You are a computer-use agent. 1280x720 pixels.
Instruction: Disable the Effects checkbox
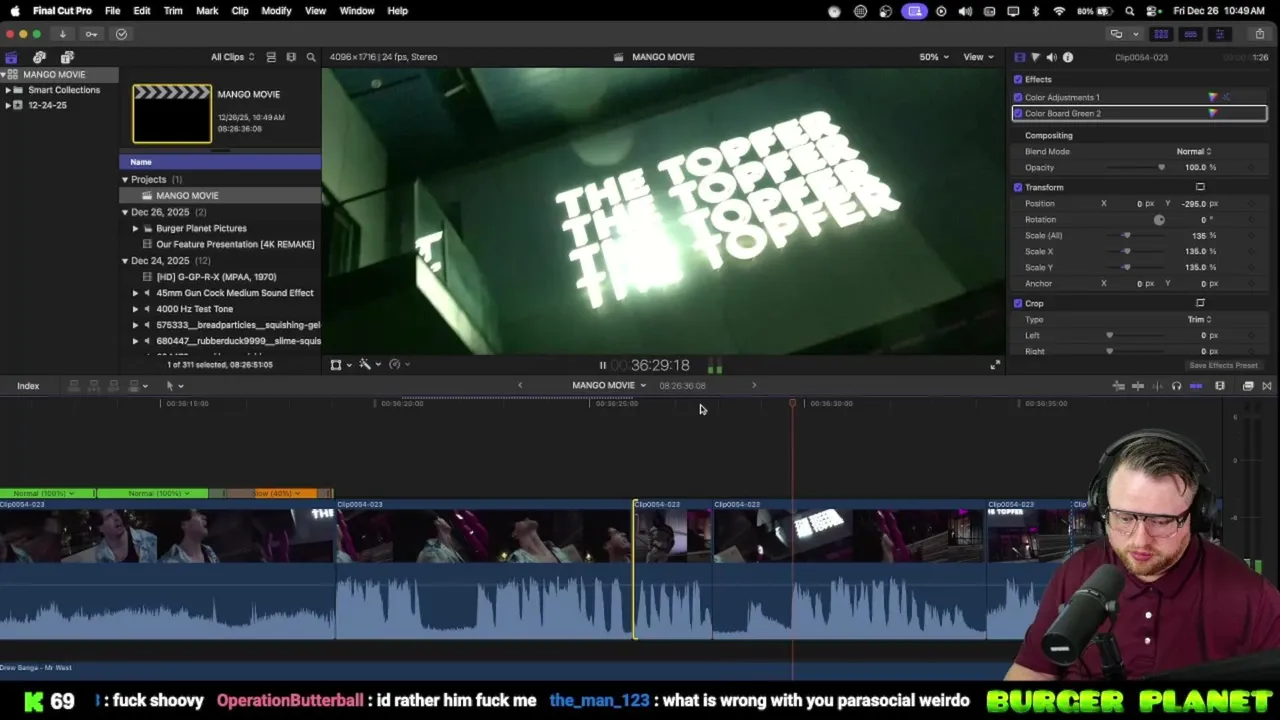tap(1018, 79)
